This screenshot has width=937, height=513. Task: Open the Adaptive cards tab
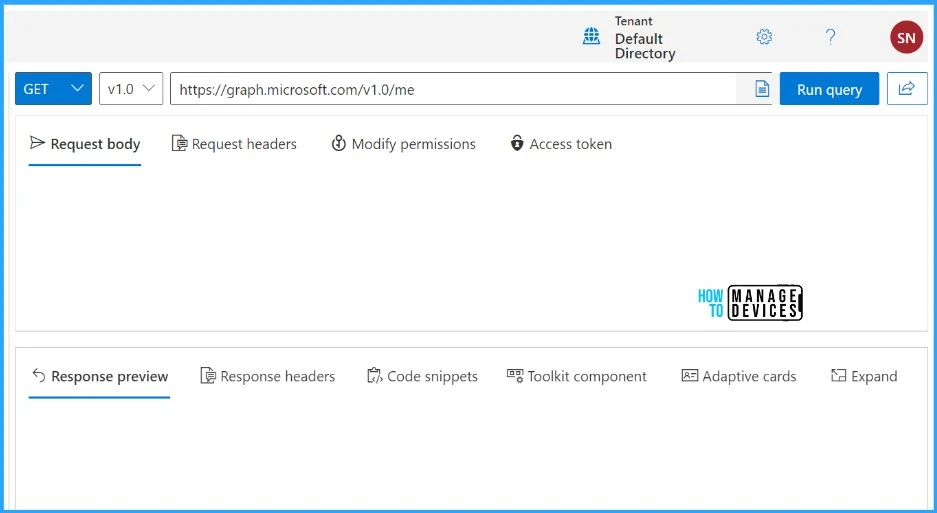click(739, 377)
